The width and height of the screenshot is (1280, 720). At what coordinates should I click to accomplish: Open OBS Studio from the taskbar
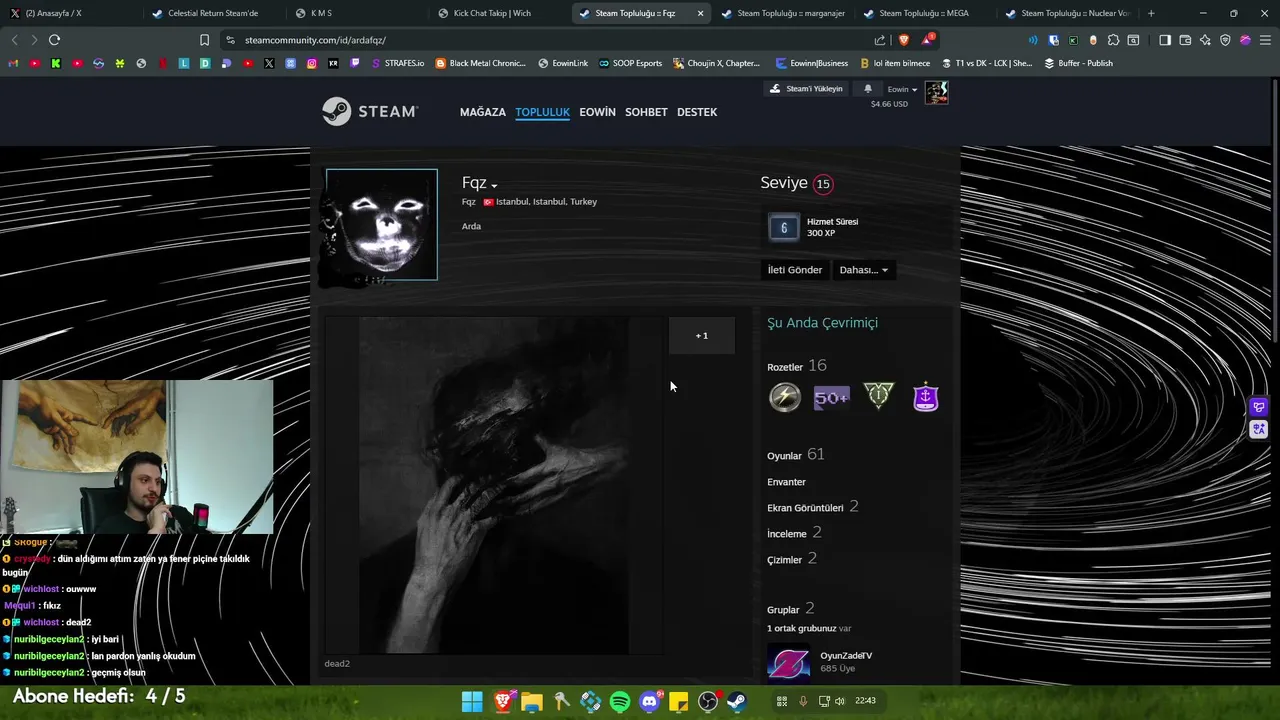click(x=708, y=701)
